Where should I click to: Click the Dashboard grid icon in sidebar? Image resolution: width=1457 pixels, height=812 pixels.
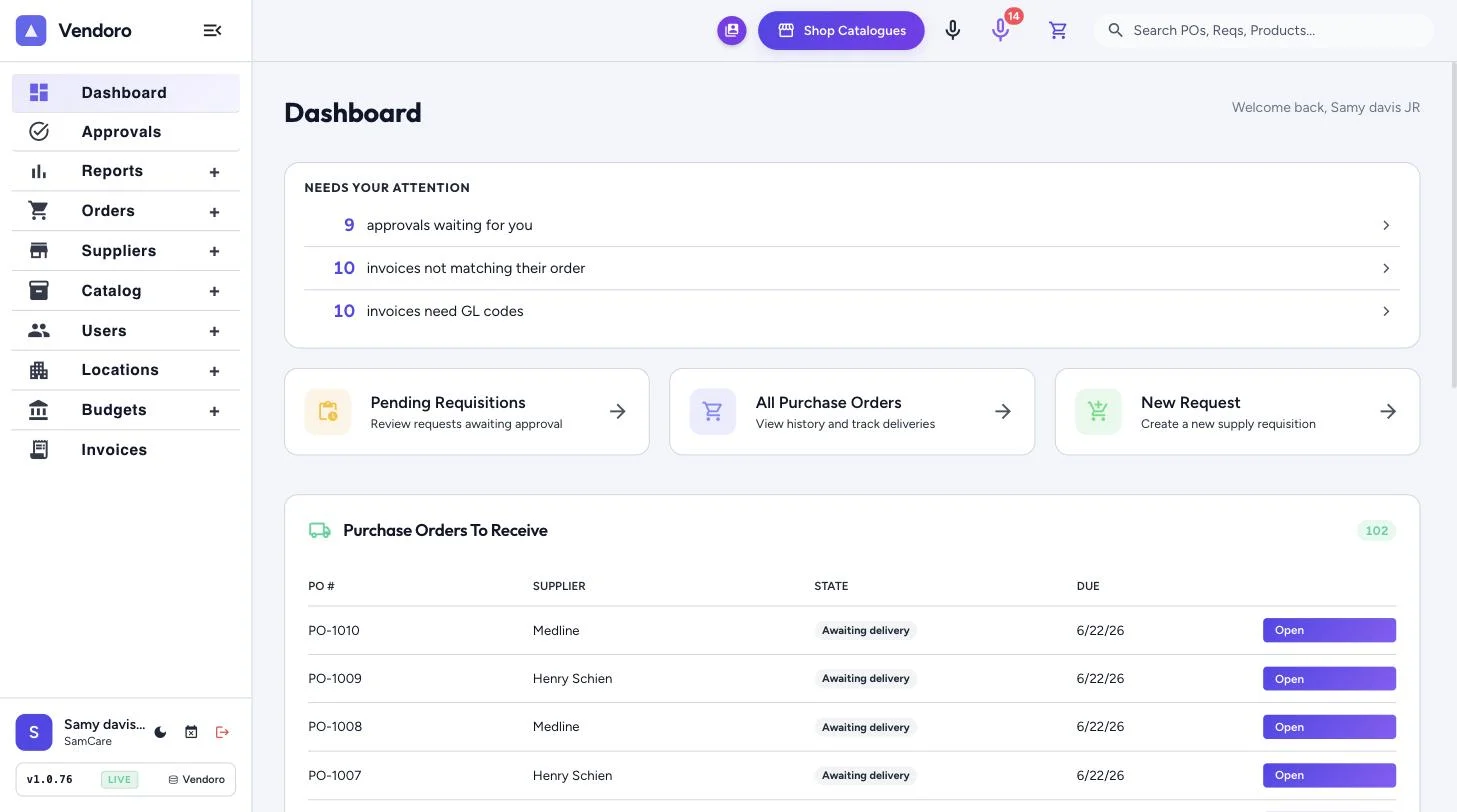pyautogui.click(x=39, y=93)
